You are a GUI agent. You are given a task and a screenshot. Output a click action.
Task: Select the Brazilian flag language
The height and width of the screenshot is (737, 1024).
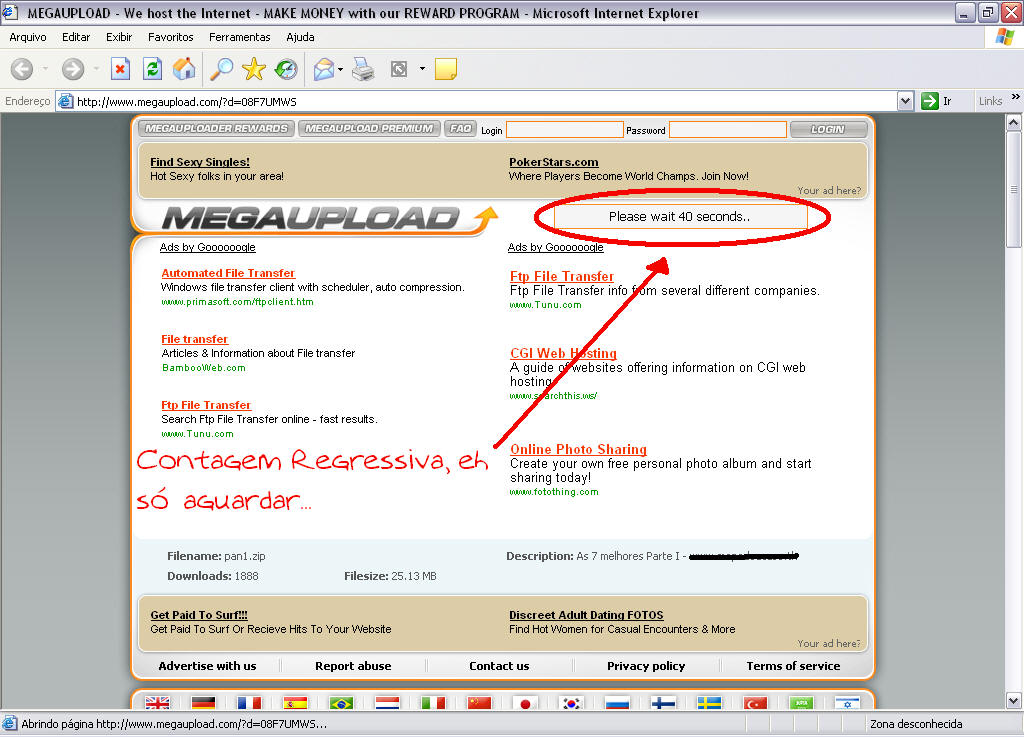click(341, 703)
